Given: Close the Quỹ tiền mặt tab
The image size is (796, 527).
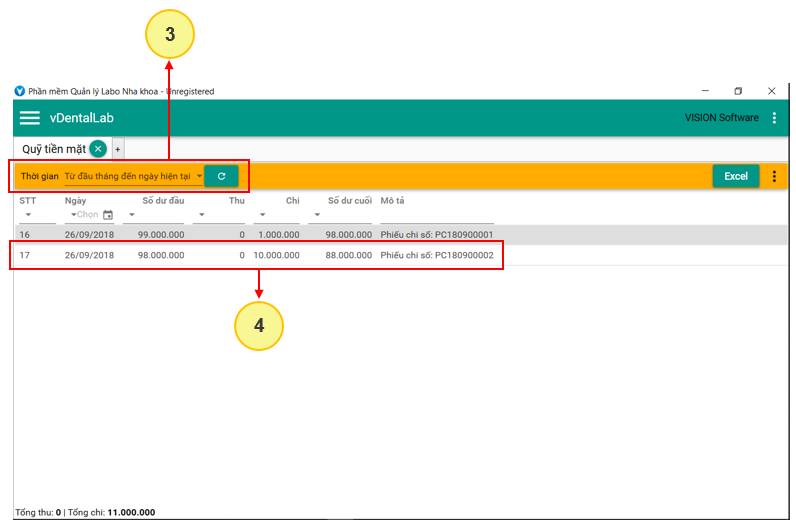Looking at the screenshot, I should [98, 149].
